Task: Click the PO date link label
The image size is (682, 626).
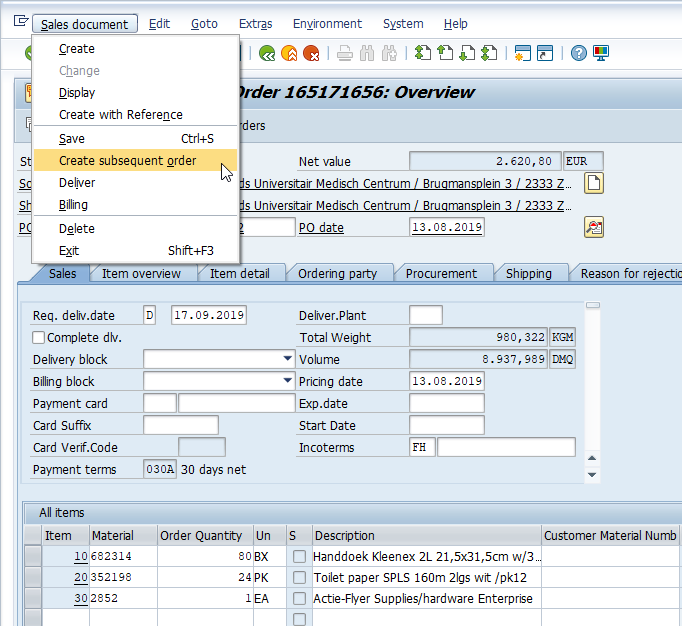Action: click(321, 228)
